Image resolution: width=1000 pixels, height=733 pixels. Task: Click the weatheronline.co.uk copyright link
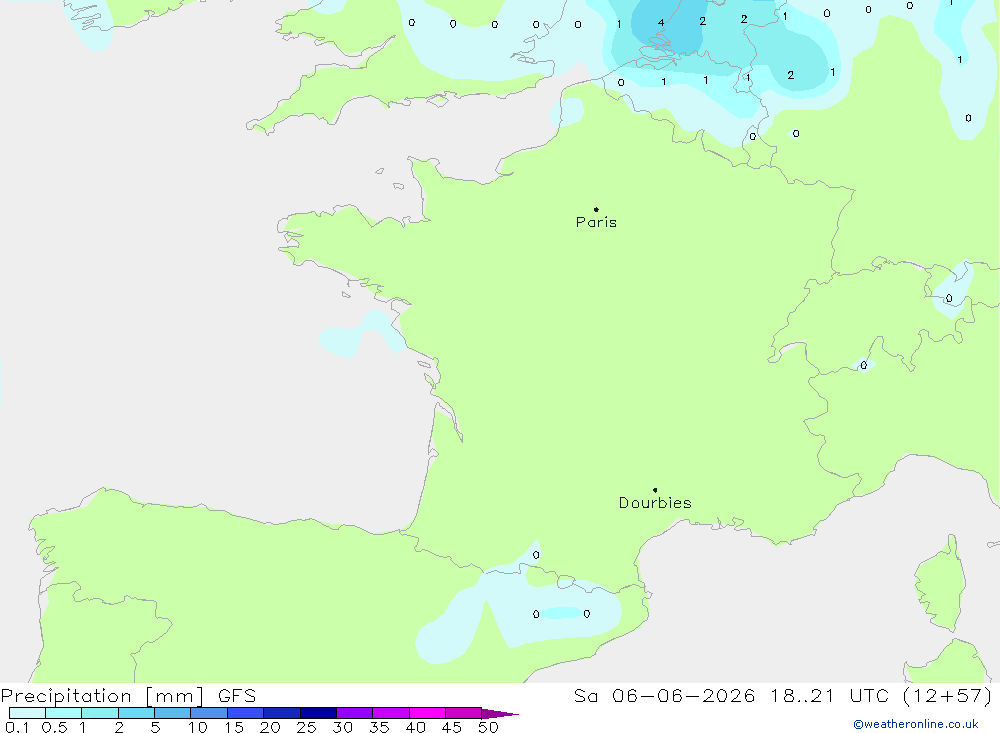[x=916, y=724]
